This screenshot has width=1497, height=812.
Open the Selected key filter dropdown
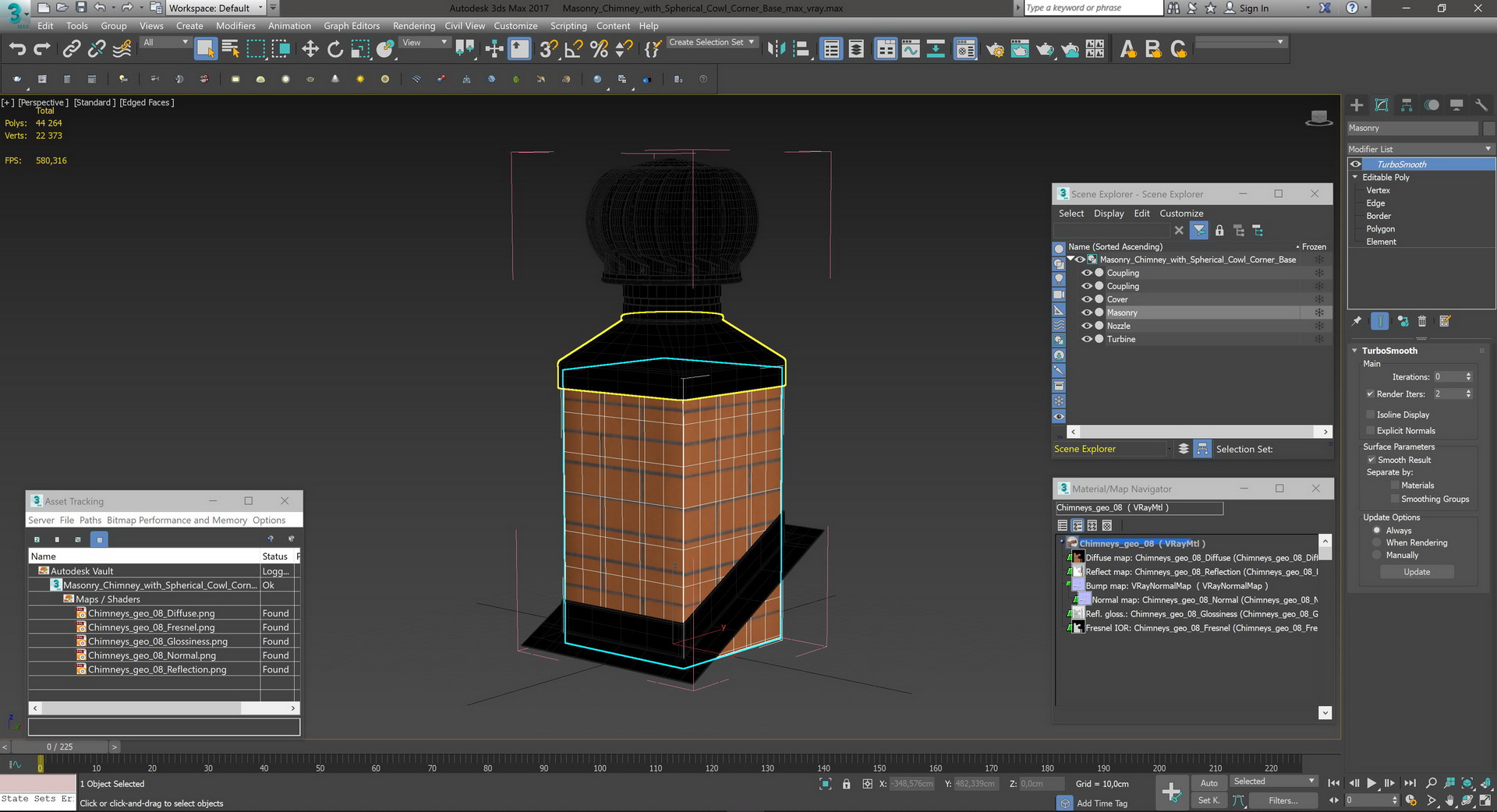coord(1274,782)
